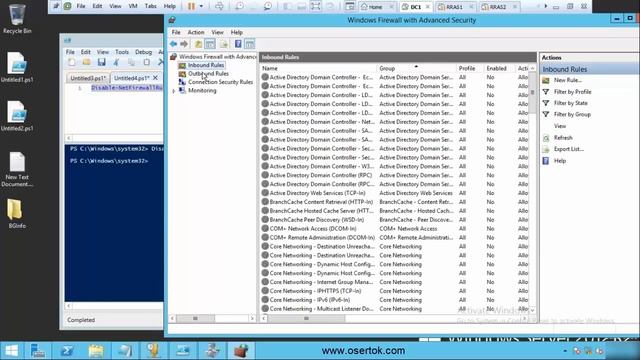Select Connection Security Rules in the tree
The width and height of the screenshot is (640, 360).
(220, 82)
